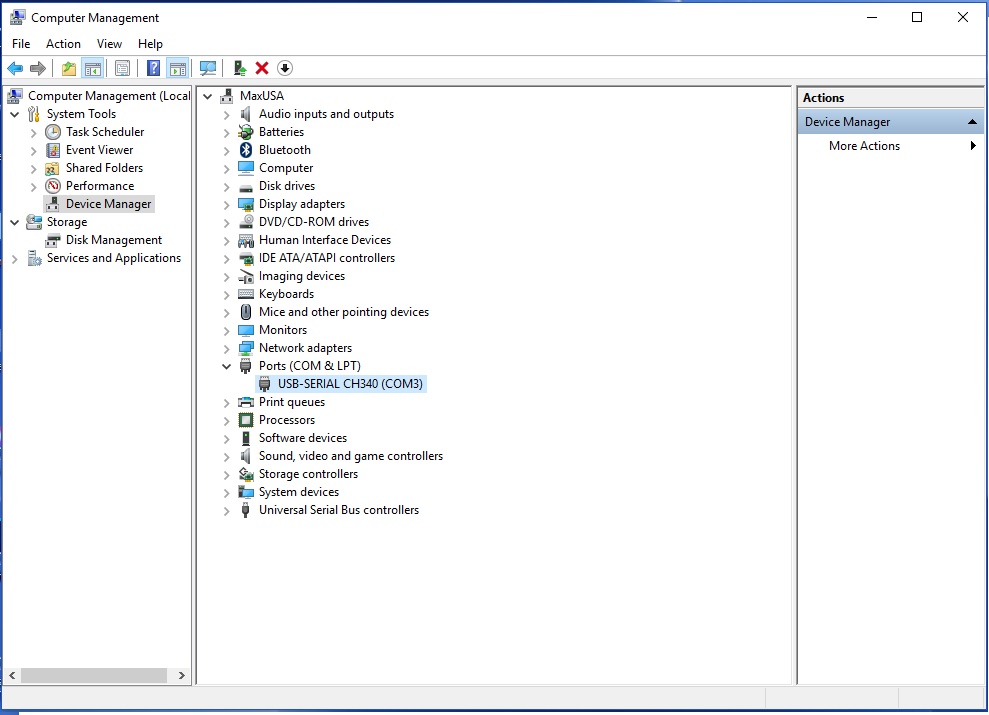Click the Properties toolbar icon
Screen dimensions: 989x715
(122, 68)
